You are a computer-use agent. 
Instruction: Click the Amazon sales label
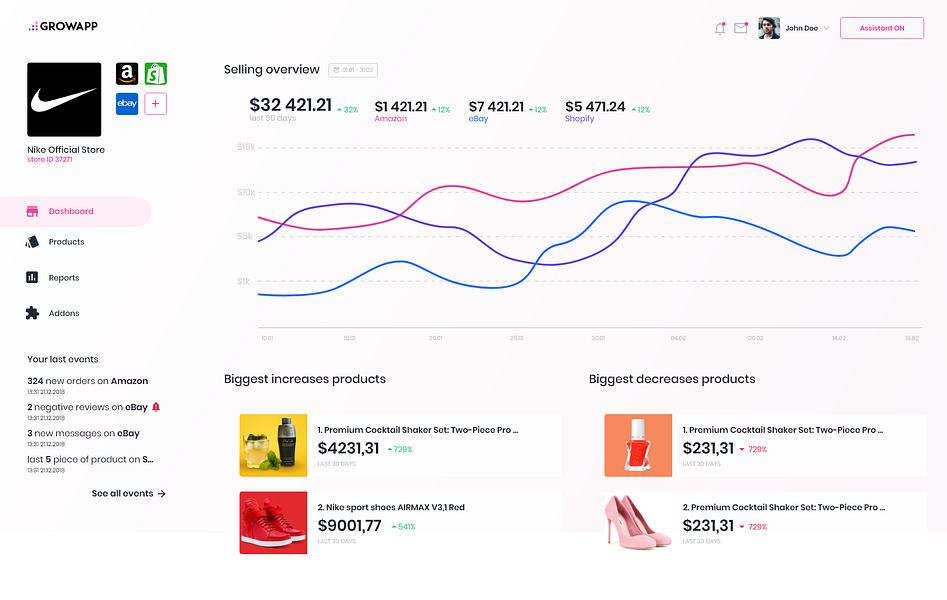391,119
